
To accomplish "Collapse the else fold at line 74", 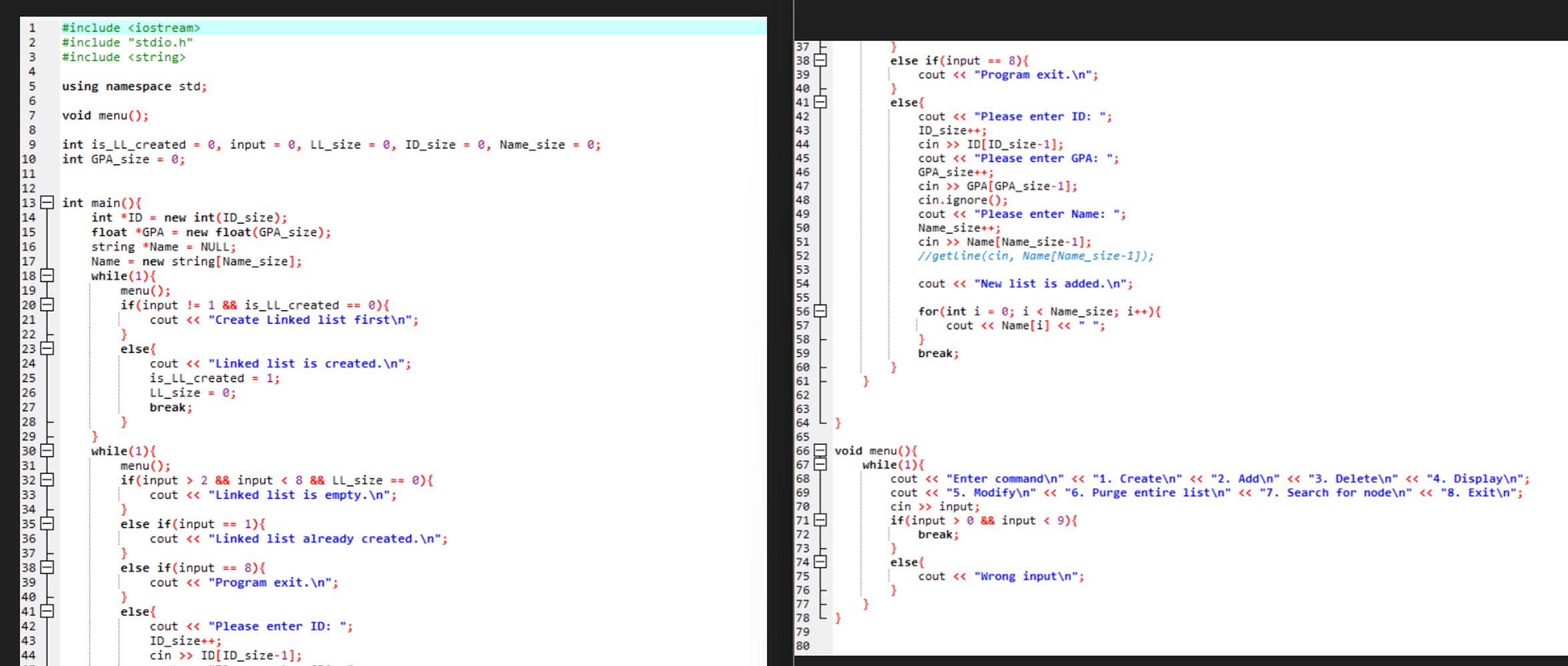I will click(820, 562).
